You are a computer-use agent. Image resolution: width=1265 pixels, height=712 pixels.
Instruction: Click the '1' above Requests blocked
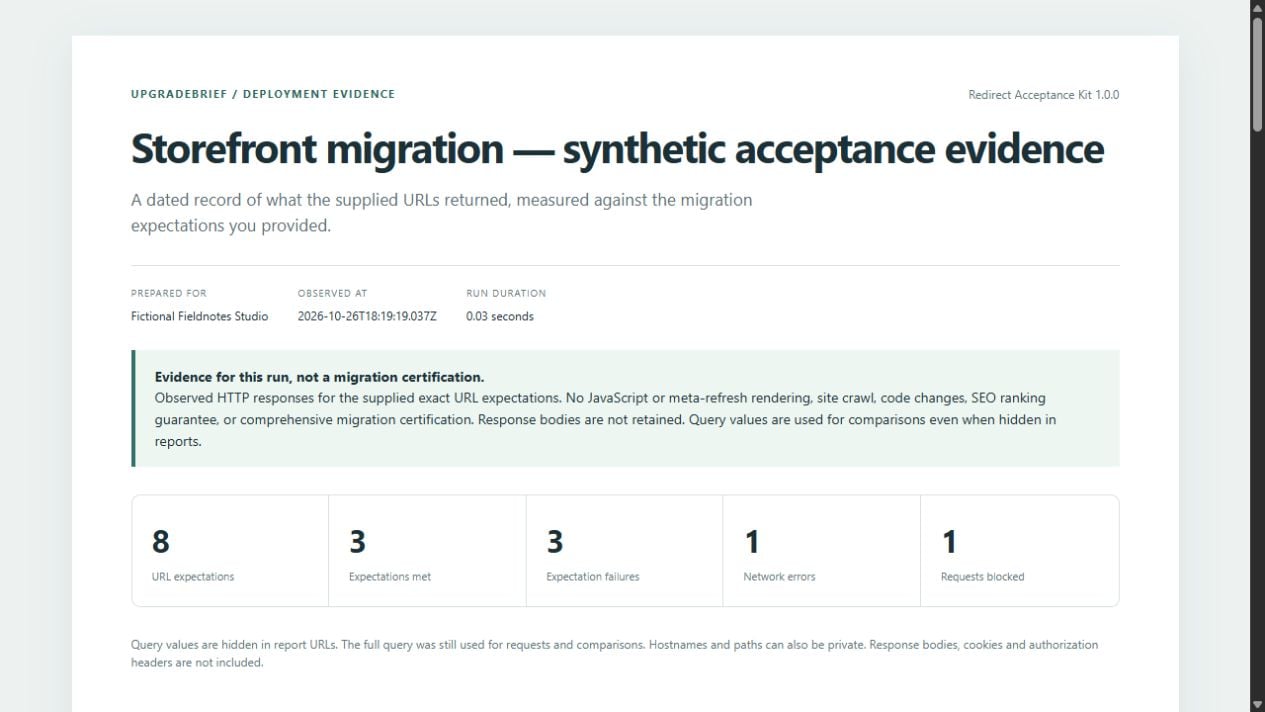click(x=949, y=541)
